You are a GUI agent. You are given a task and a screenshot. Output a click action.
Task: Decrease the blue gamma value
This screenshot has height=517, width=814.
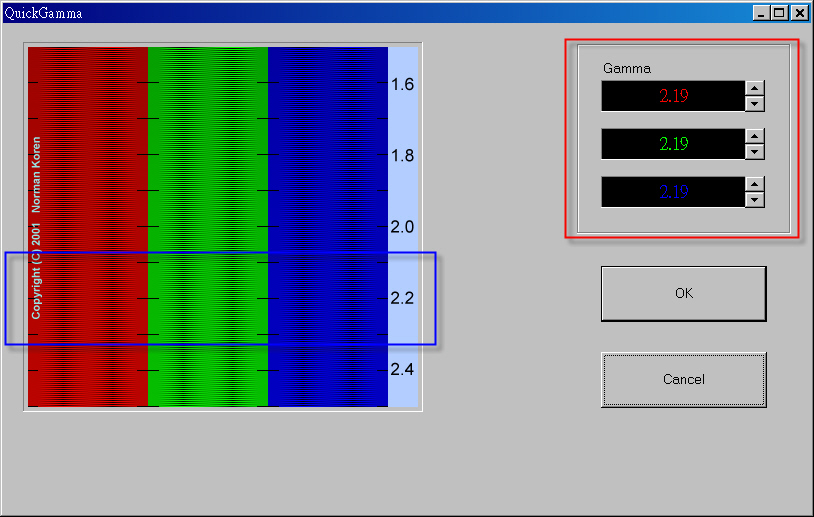pos(754,200)
